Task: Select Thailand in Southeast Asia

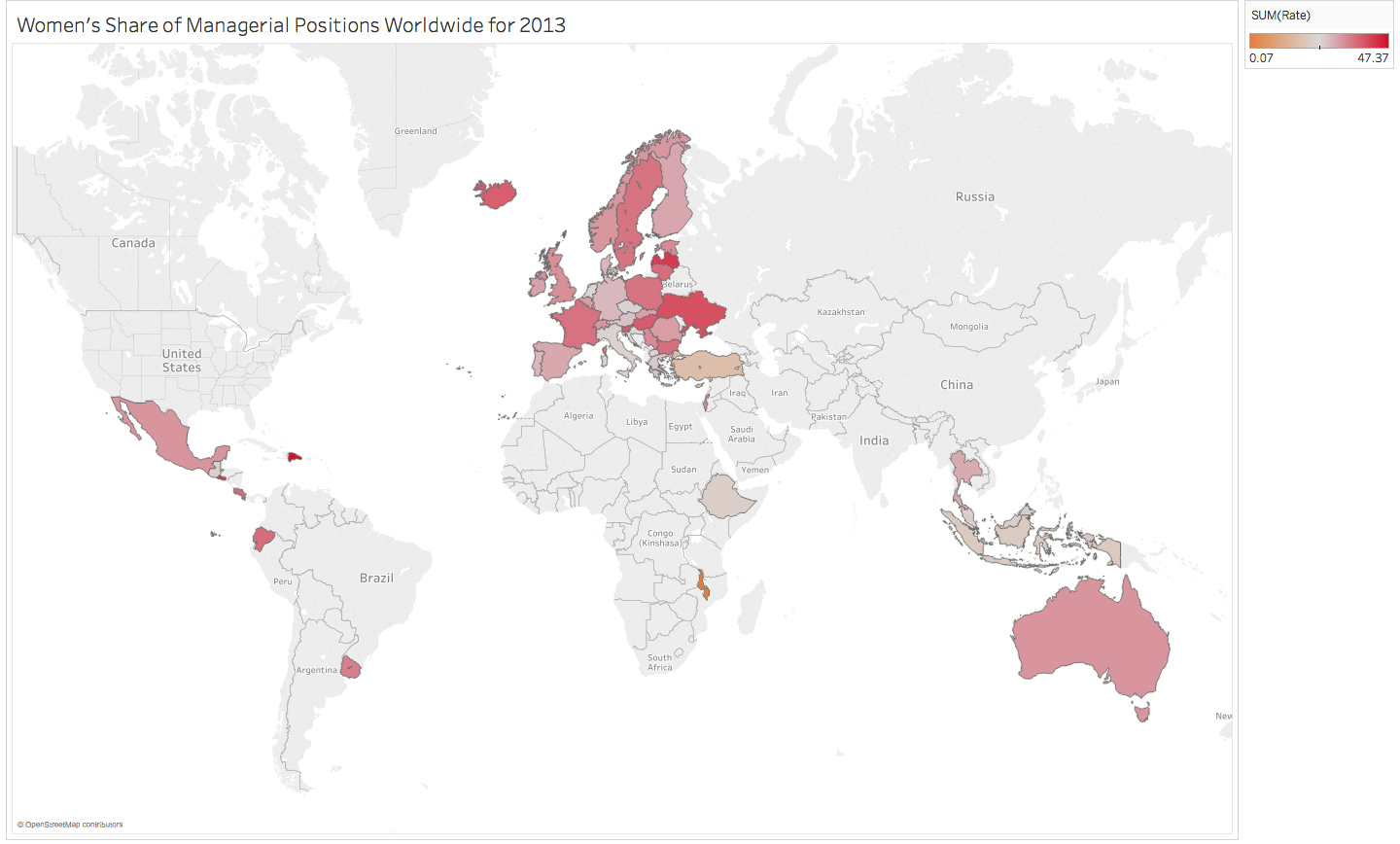Action: 966,469
